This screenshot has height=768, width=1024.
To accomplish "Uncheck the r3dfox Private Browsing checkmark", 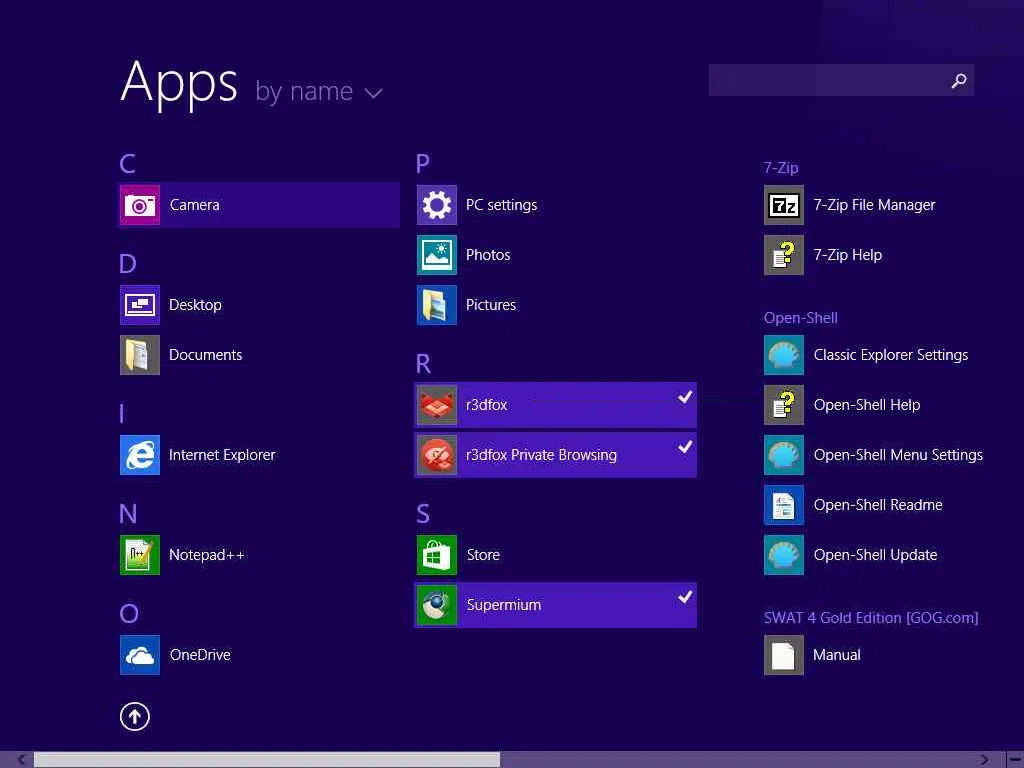I will coord(684,447).
